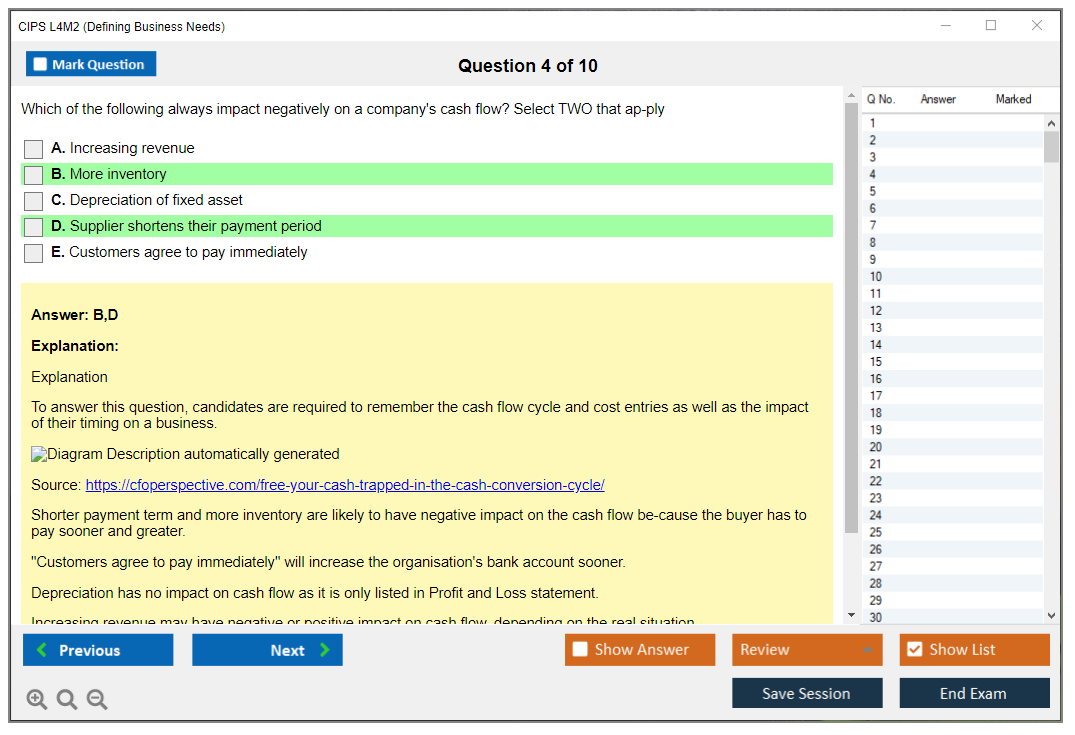Image resolution: width=1075 pixels, height=735 pixels.
Task: Click the zoom in magnifier icon
Action: (37, 700)
